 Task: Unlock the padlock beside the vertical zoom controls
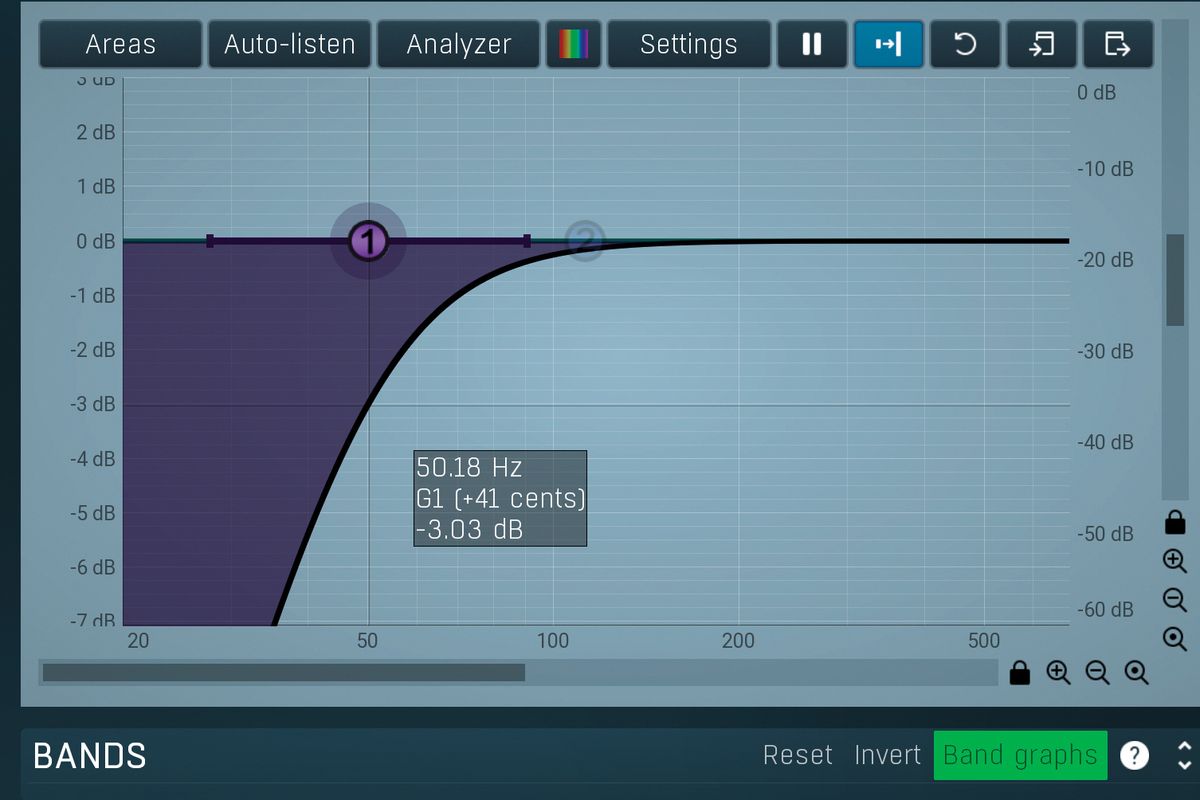(x=1174, y=522)
